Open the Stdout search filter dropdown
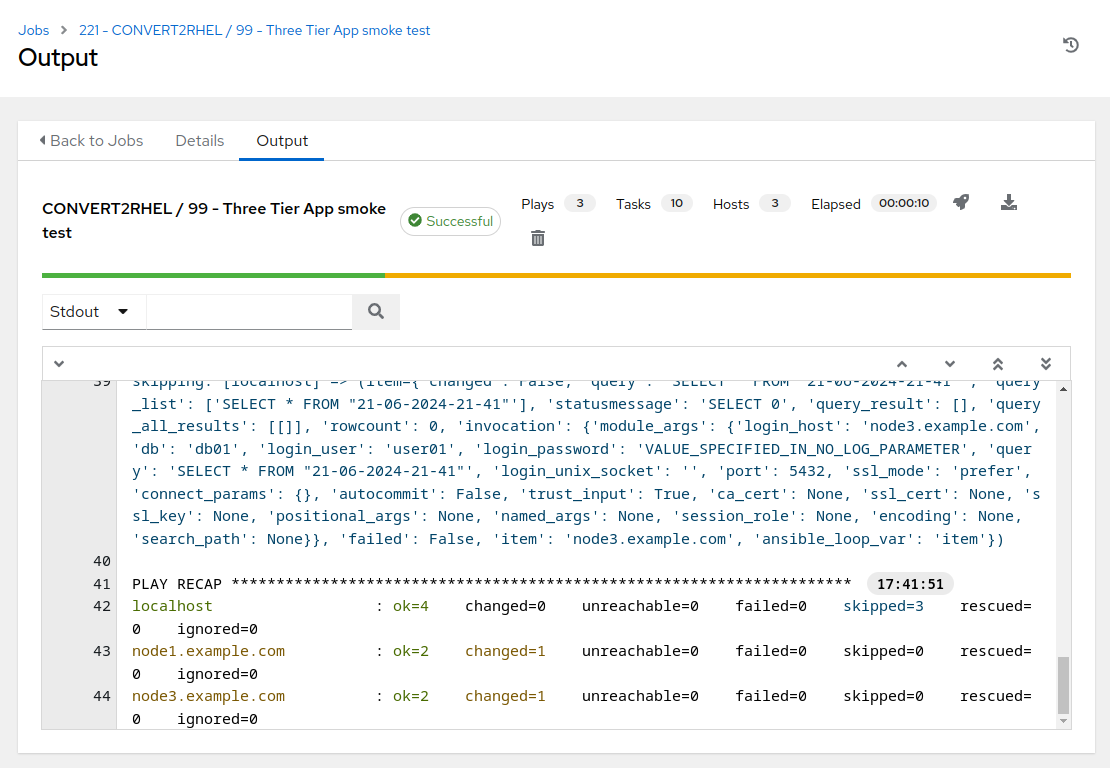Screen dimensions: 1110x768 93,312
